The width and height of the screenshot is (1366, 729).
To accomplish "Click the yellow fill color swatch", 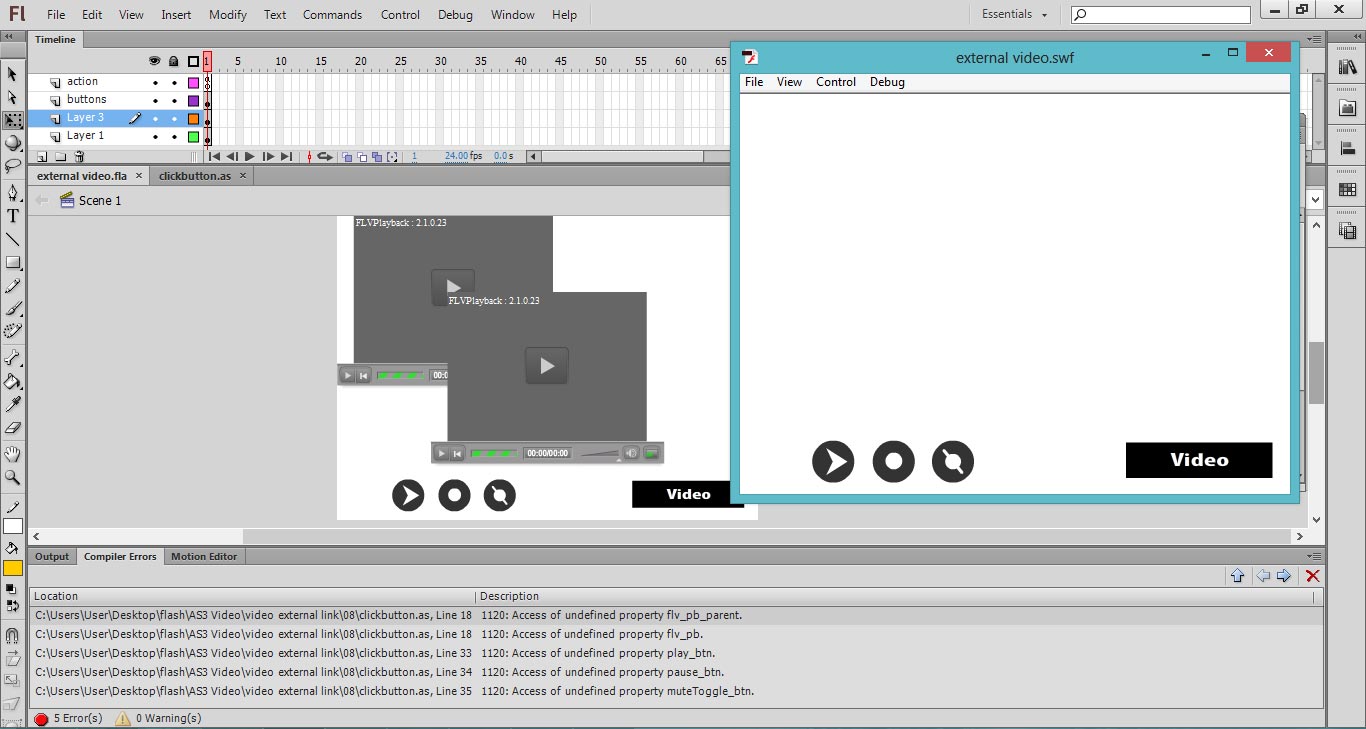I will click(x=13, y=568).
